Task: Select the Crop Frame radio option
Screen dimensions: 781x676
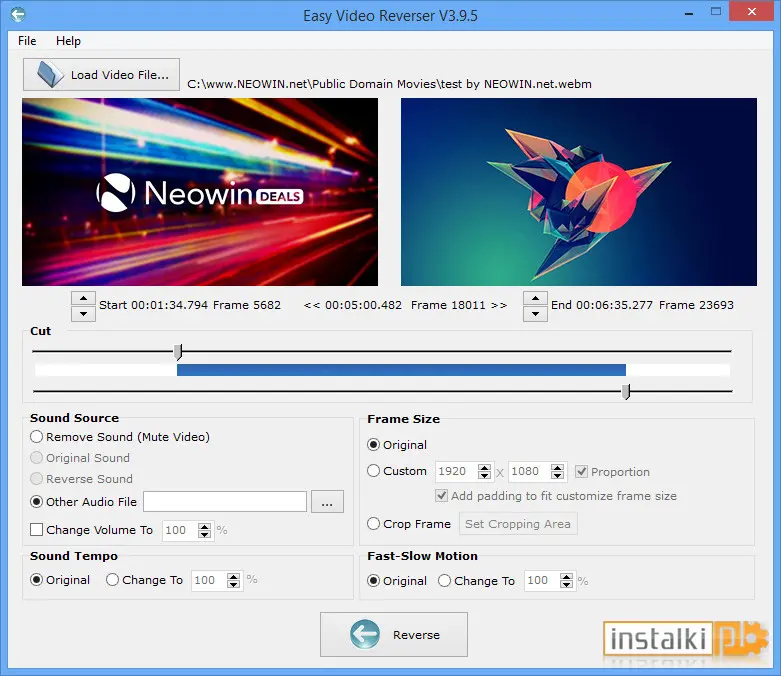Action: [x=409, y=524]
